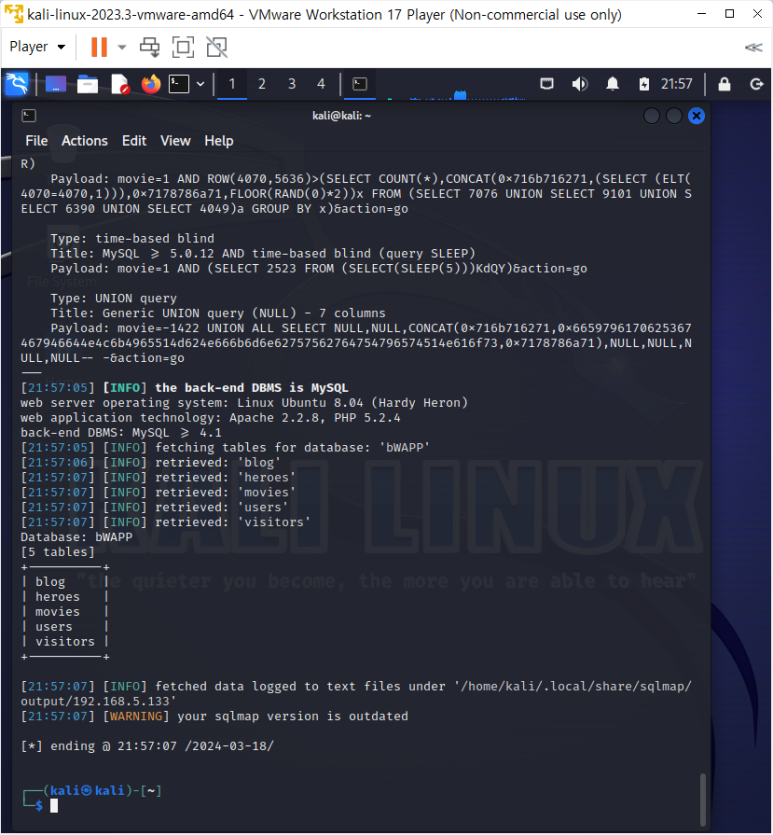Click the display/screen tray icon
The height and width of the screenshot is (835, 773).
point(547,84)
